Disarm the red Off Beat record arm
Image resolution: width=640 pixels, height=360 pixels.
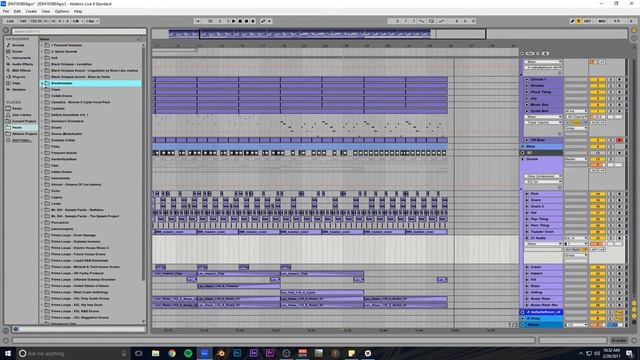(620, 140)
